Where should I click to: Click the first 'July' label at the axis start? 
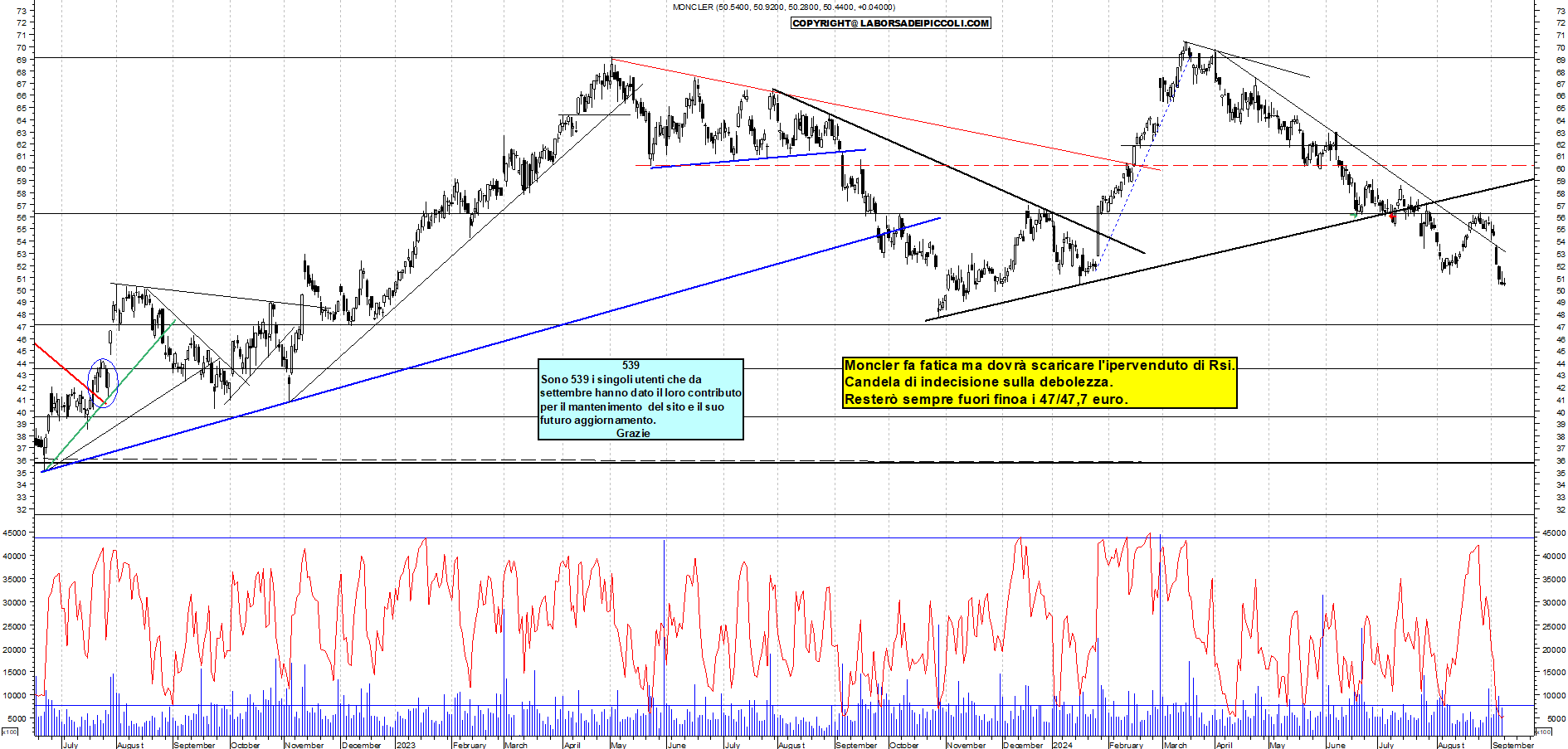tap(71, 745)
